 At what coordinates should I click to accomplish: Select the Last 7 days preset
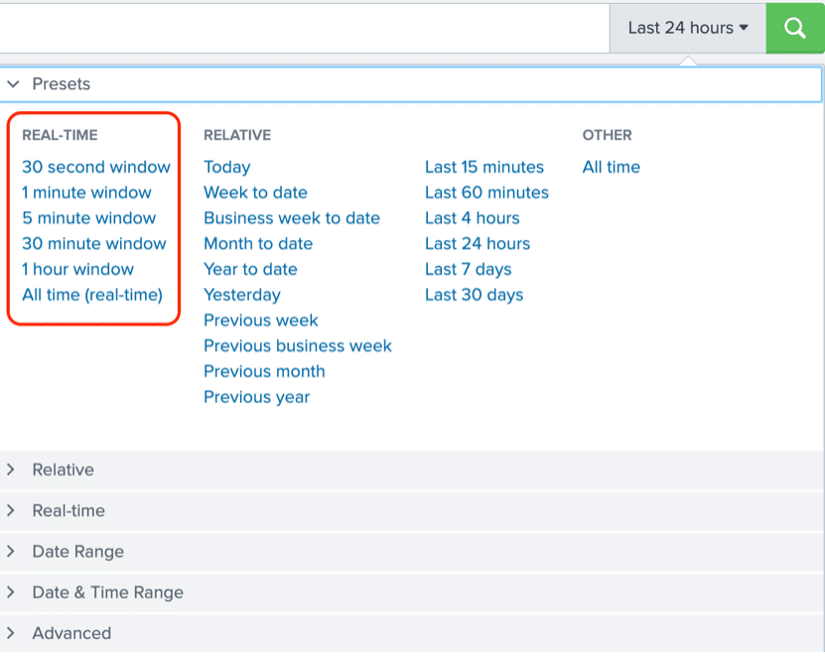[x=468, y=269]
